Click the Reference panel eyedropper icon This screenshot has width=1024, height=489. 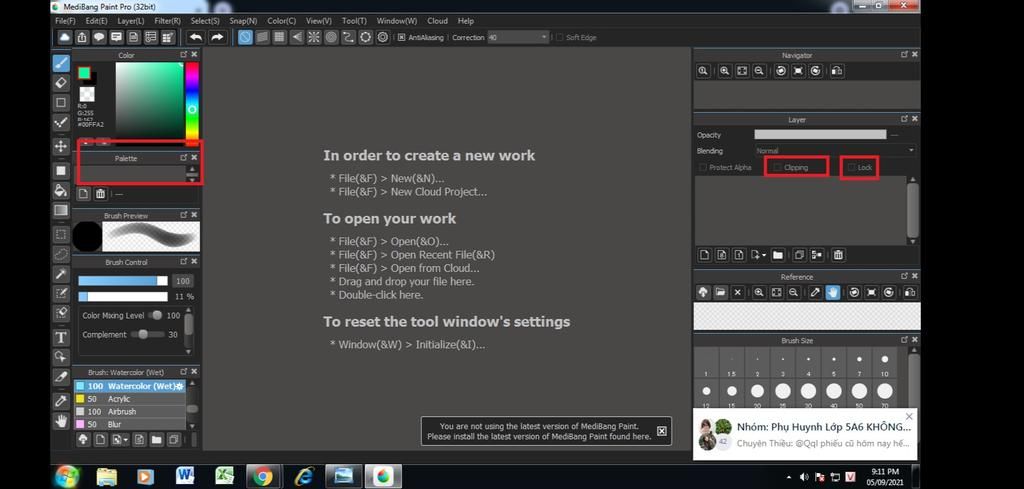815,292
